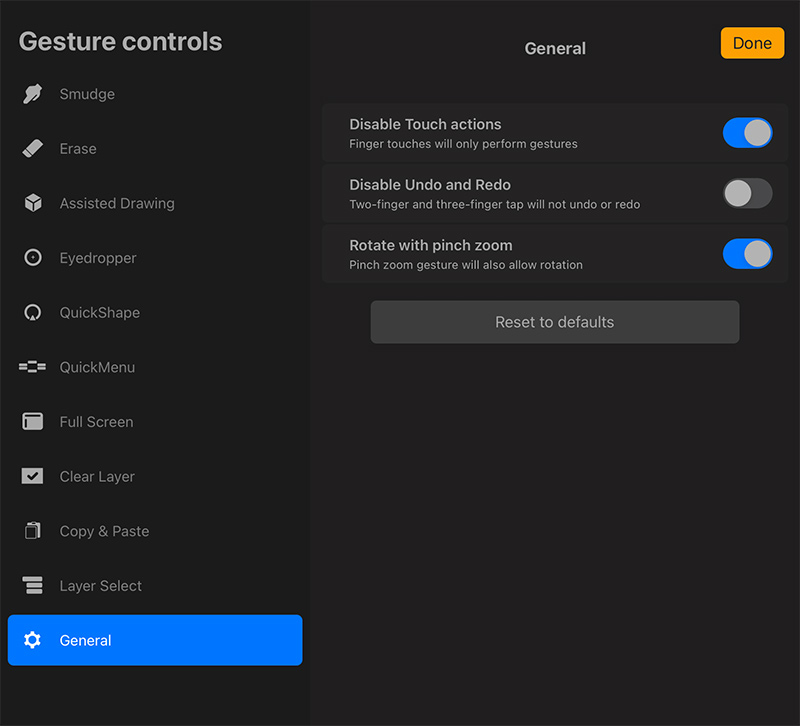Click the QuickShape icon
This screenshot has width=800, height=726.
tap(33, 312)
